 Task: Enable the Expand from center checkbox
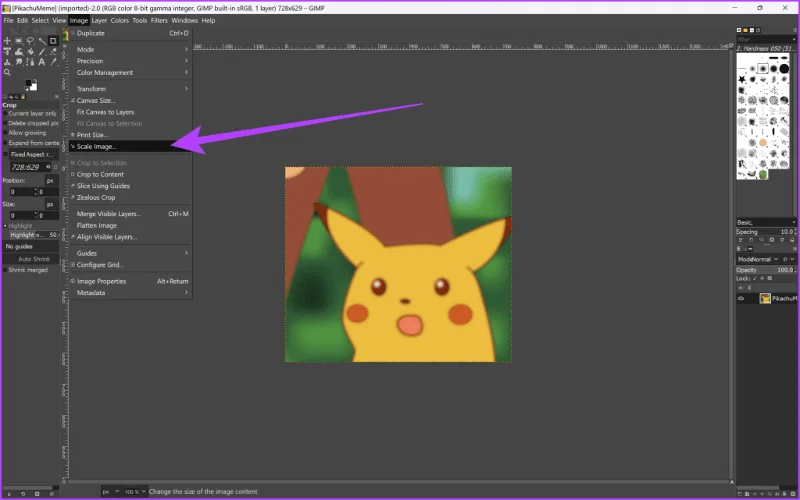6,143
